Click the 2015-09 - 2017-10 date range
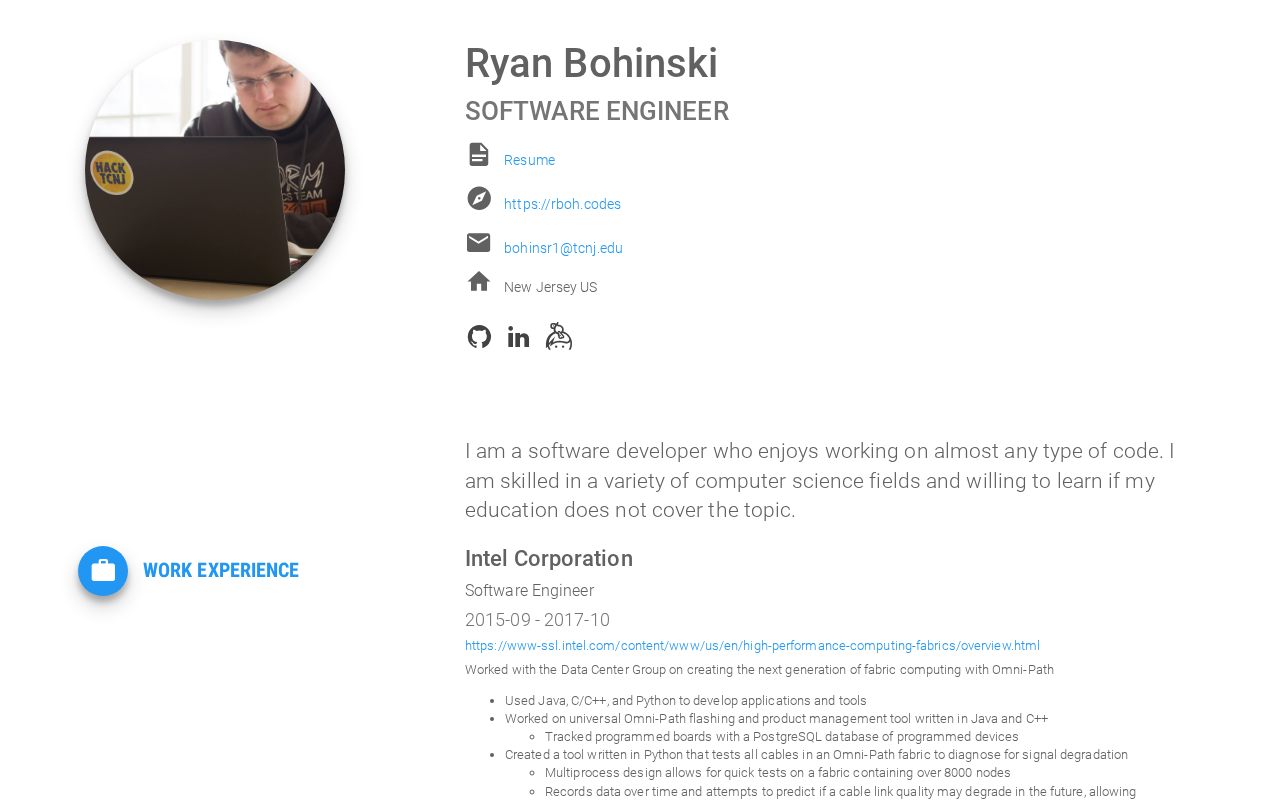The width and height of the screenshot is (1280, 800). pyautogui.click(x=537, y=620)
